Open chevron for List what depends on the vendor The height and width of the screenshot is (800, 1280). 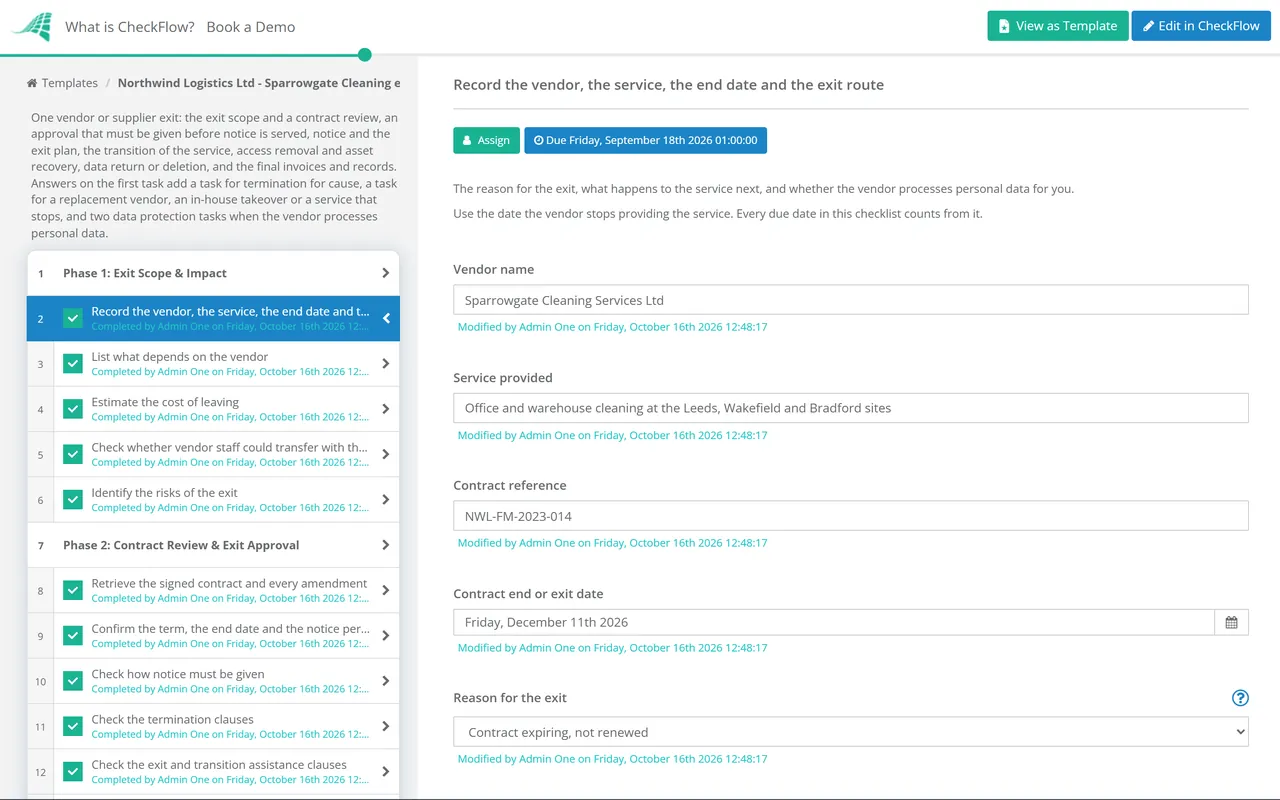[386, 364]
